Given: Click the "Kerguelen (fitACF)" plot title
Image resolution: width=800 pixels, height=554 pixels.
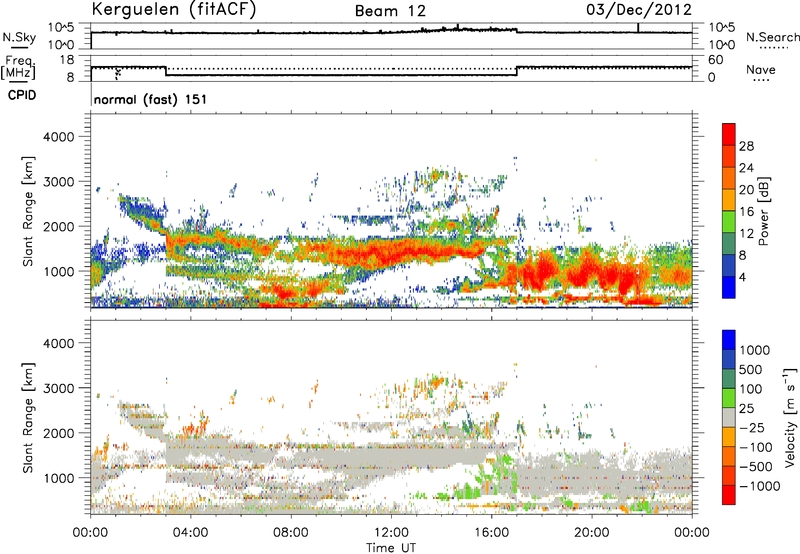Looking at the screenshot, I should (x=174, y=9).
